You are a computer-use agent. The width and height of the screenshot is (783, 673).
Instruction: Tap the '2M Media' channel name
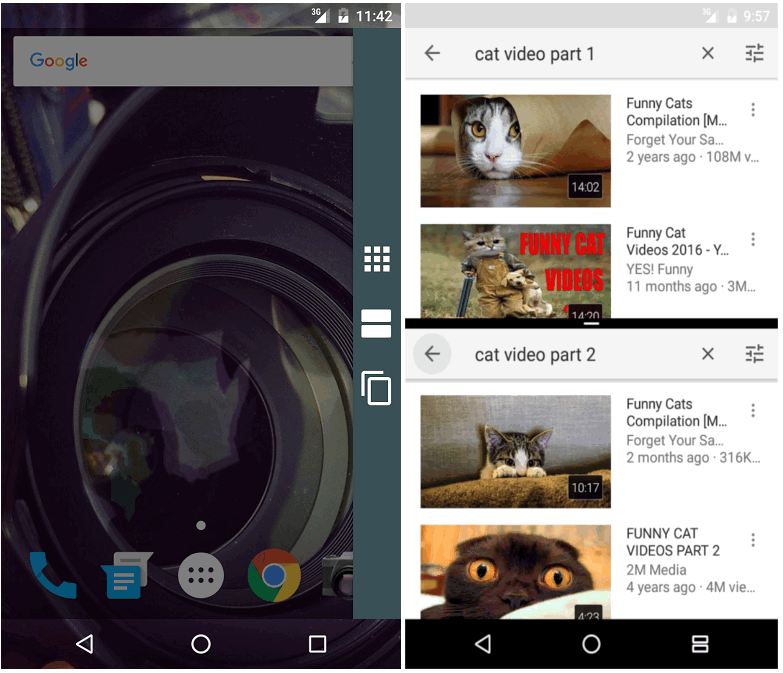coord(656,570)
